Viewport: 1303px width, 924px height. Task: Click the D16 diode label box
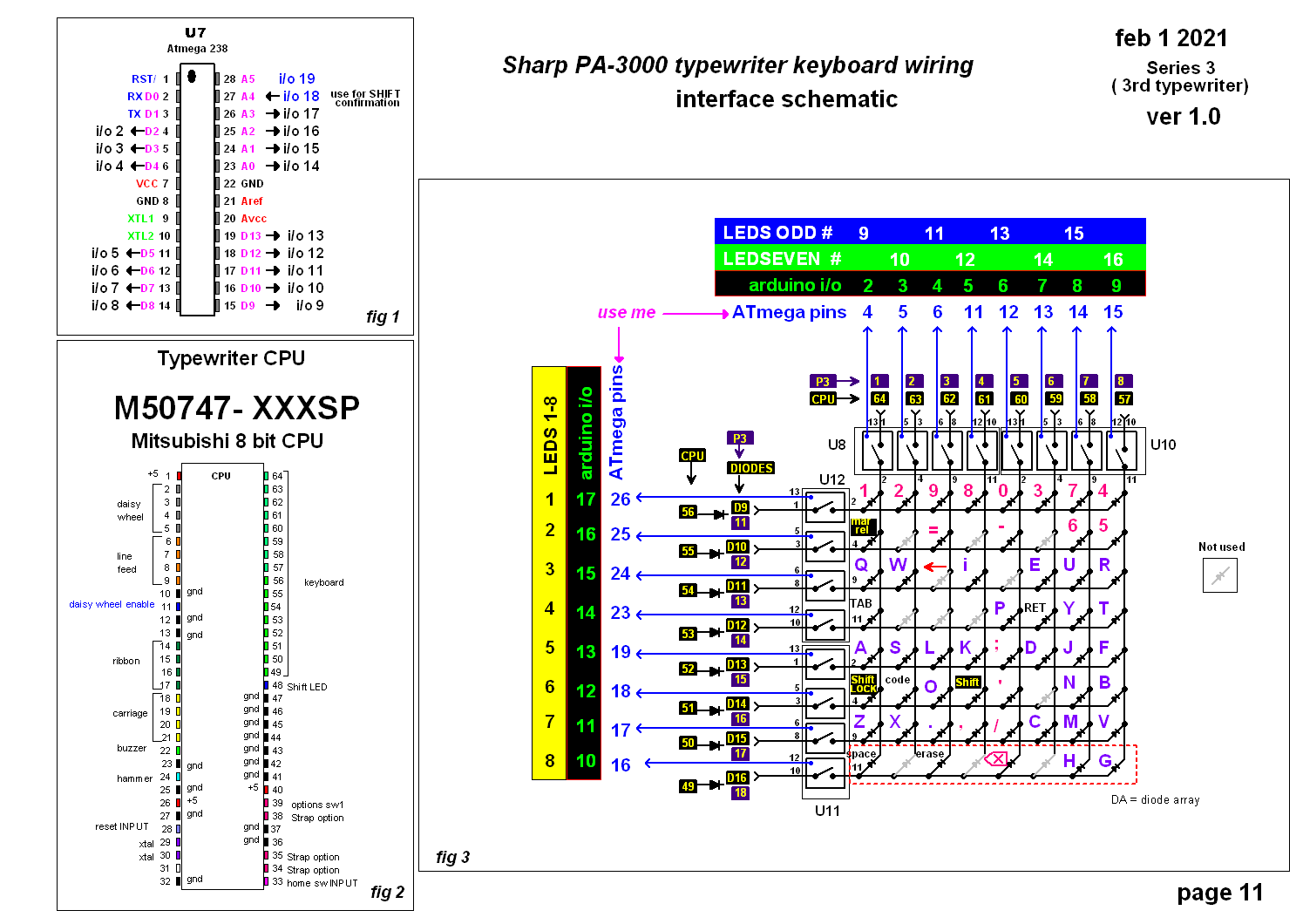click(737, 778)
